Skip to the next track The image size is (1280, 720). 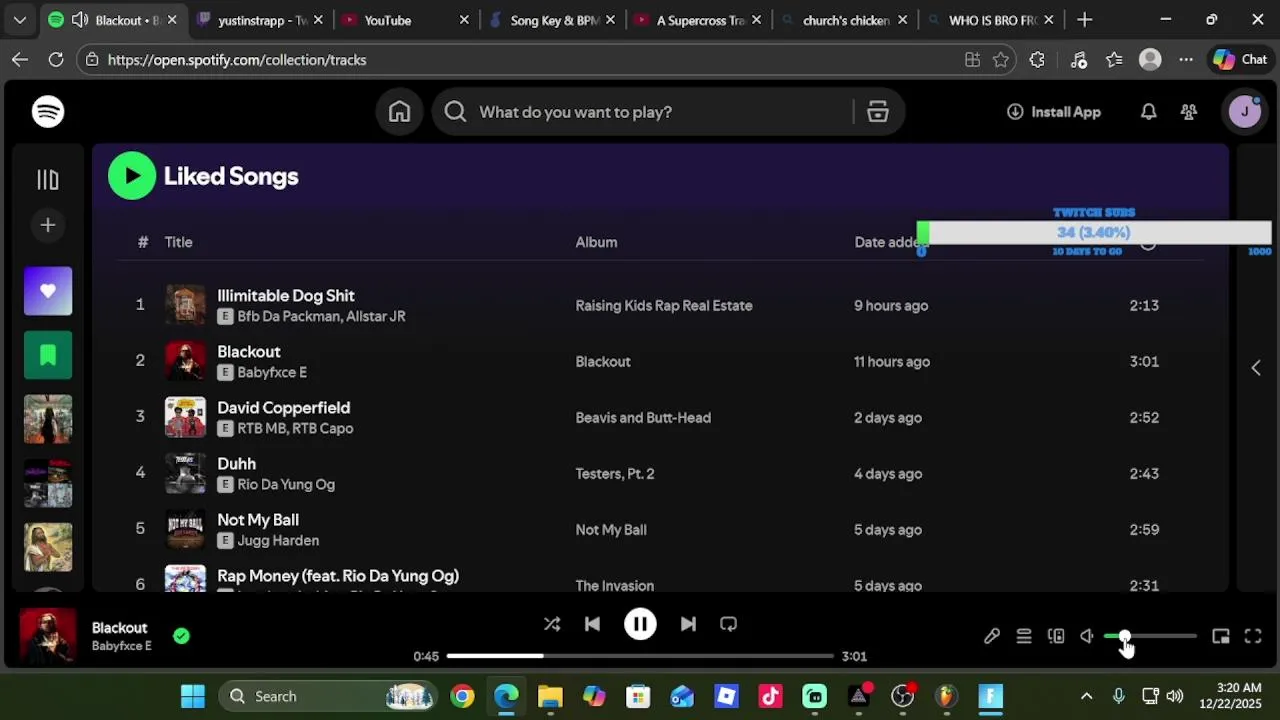[x=688, y=624]
